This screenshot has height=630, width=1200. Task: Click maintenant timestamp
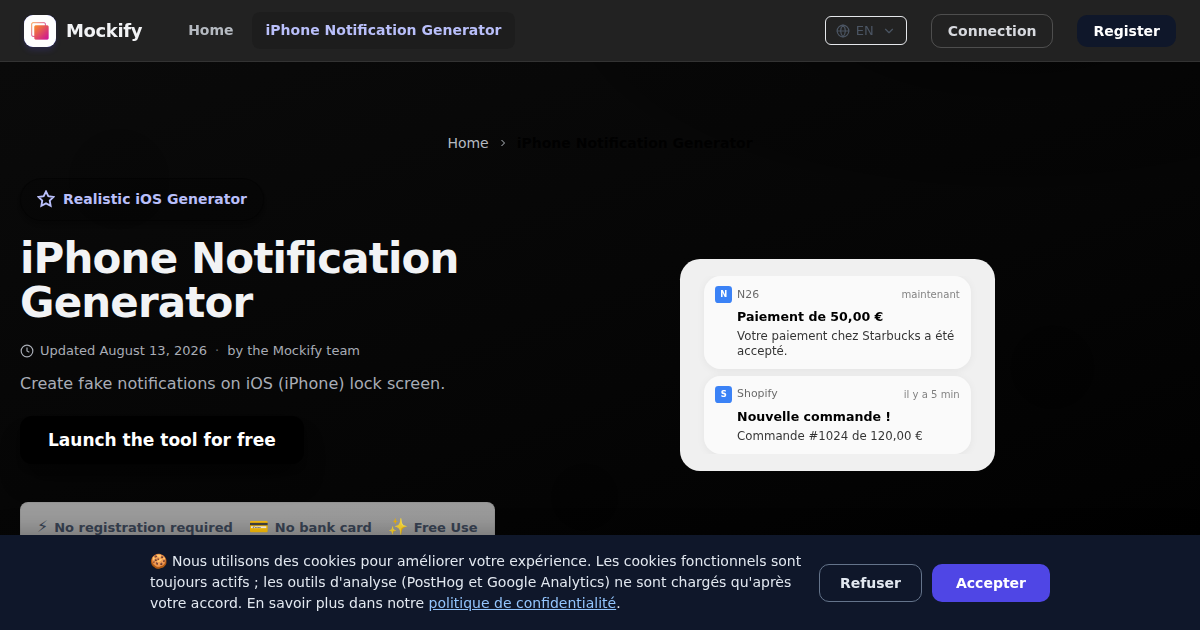click(x=930, y=294)
